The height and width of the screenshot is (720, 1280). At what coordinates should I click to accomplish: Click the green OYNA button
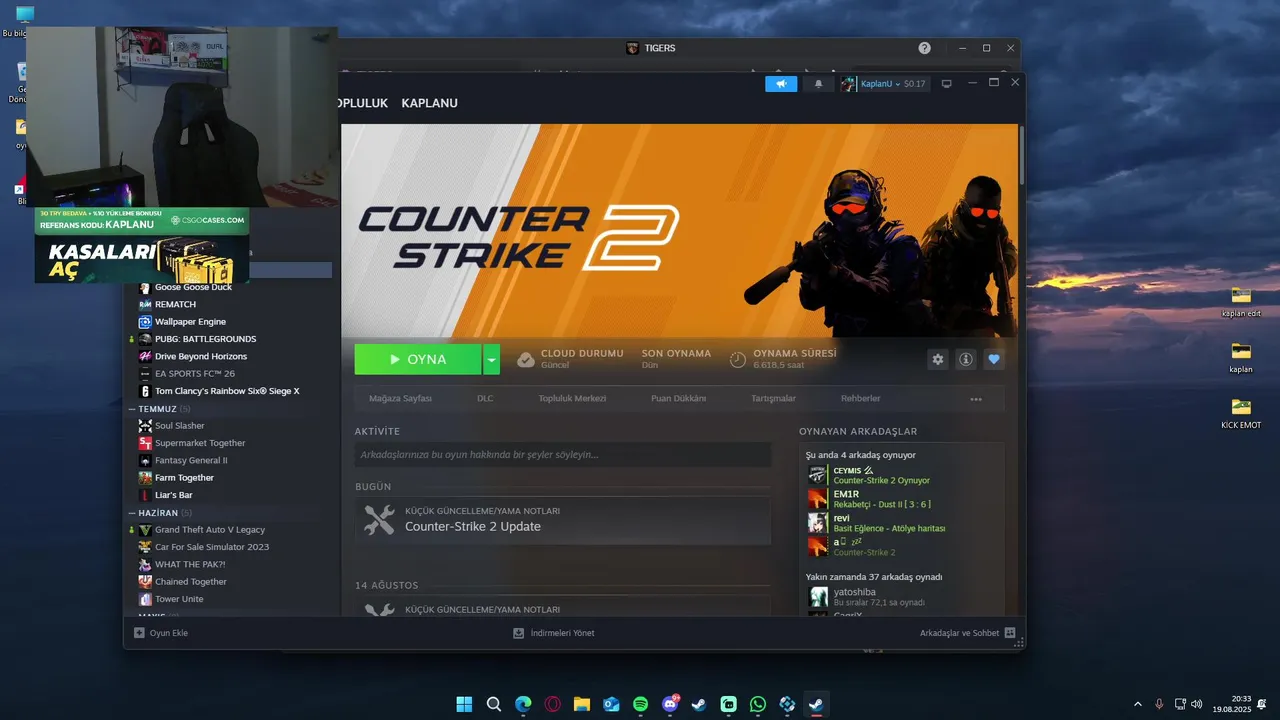pyautogui.click(x=418, y=359)
